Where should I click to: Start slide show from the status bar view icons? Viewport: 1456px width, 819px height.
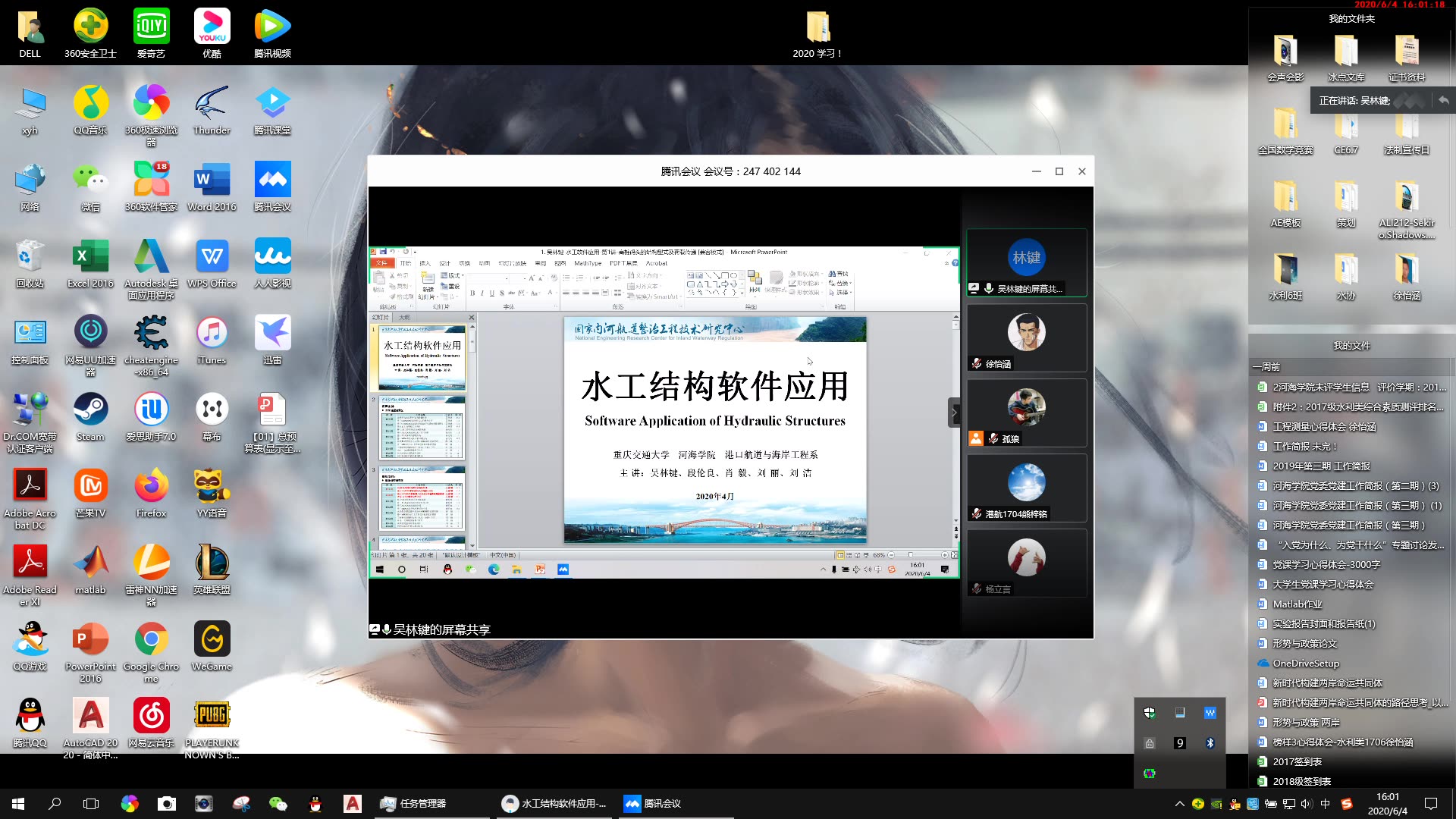tap(865, 555)
